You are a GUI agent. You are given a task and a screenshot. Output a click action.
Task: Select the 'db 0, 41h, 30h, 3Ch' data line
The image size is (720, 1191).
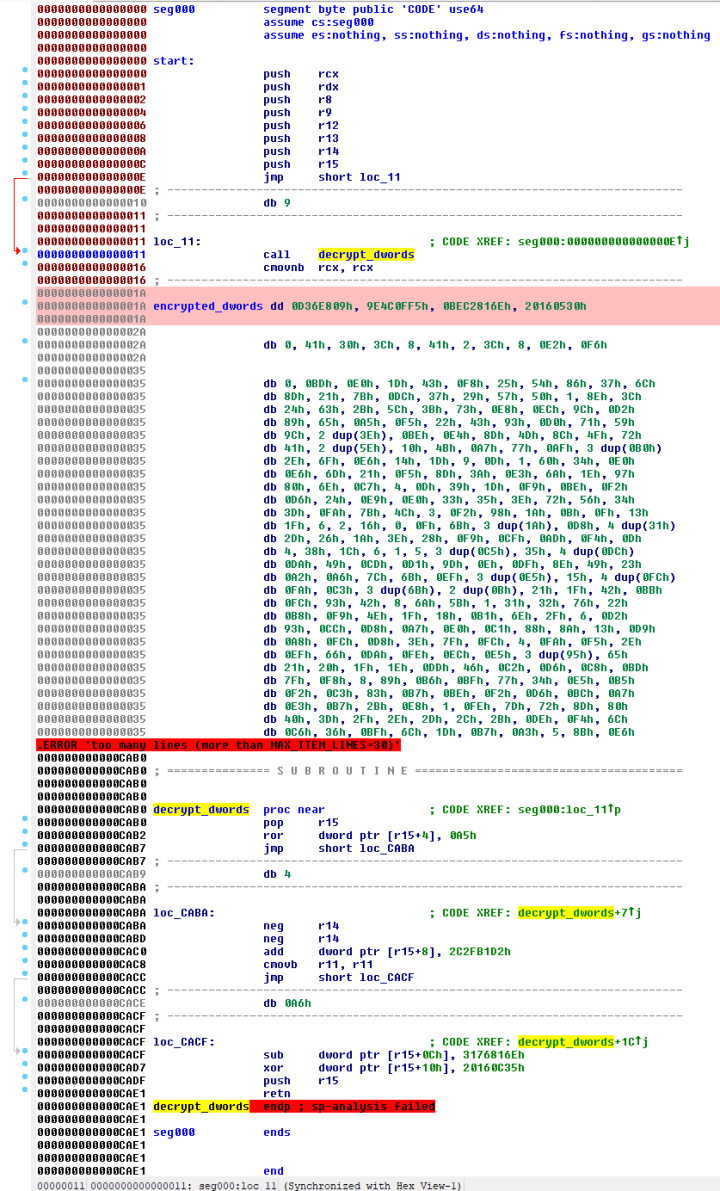[x=435, y=345]
